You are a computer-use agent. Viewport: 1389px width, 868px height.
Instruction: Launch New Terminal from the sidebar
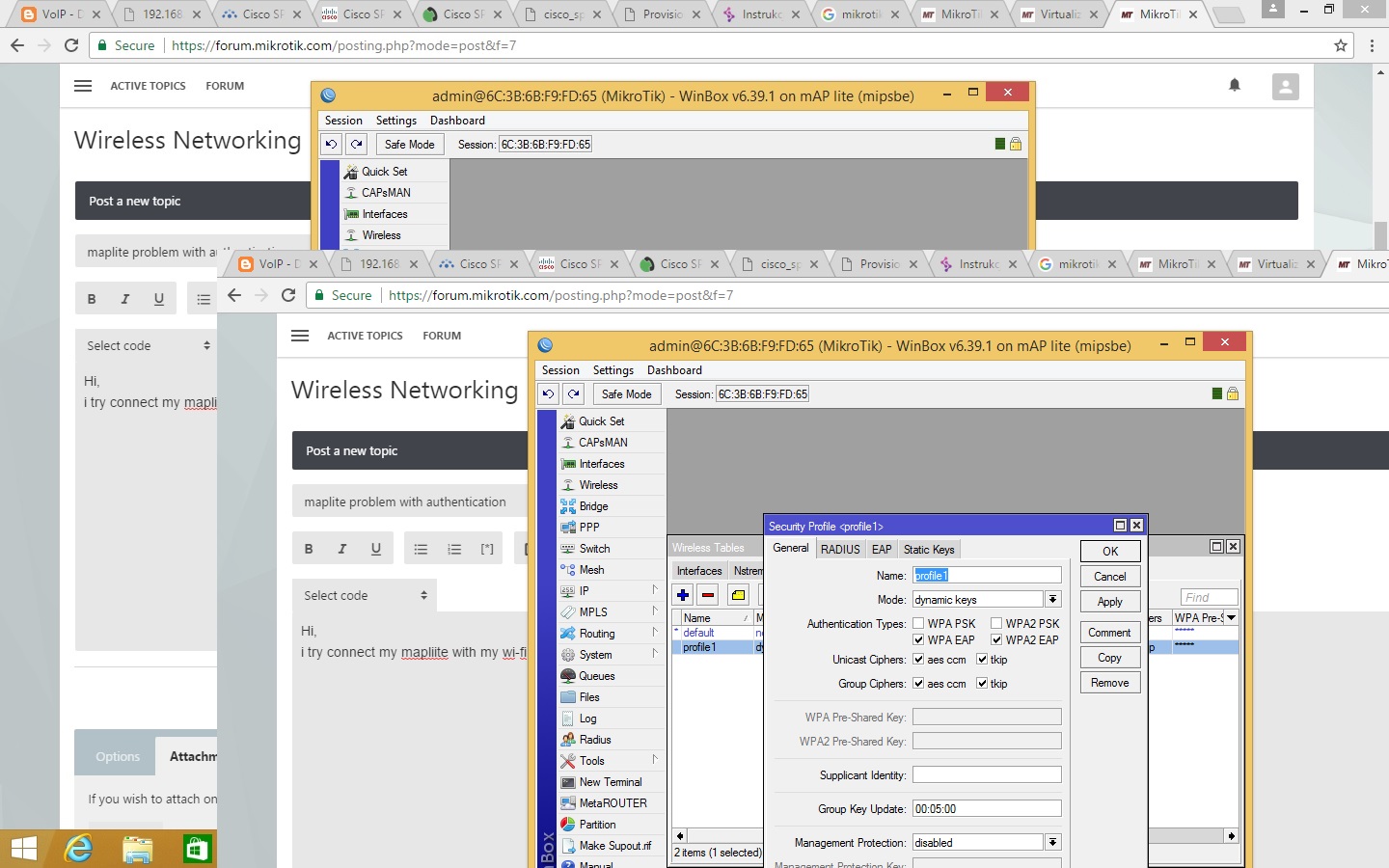point(610,782)
